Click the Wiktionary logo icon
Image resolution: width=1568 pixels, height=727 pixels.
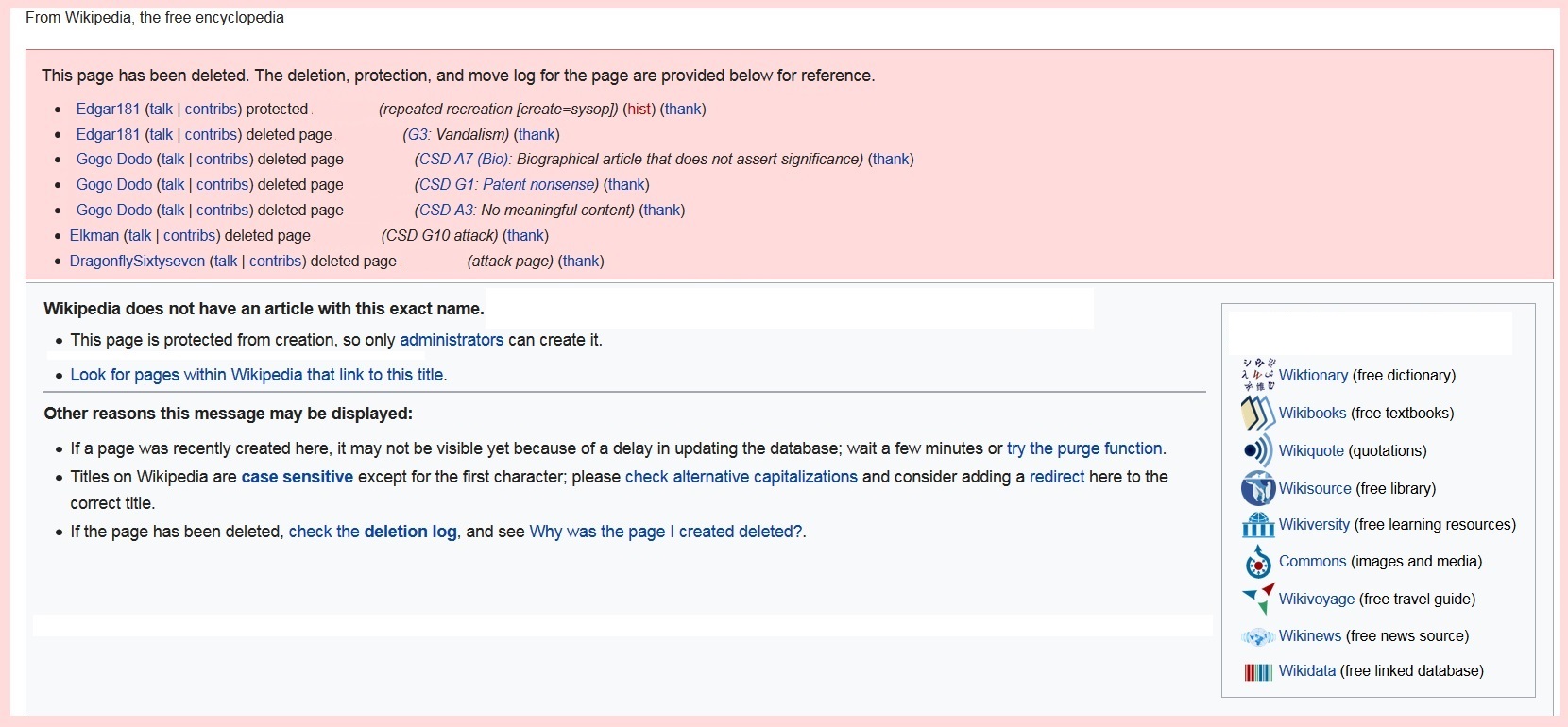pos(1258,375)
